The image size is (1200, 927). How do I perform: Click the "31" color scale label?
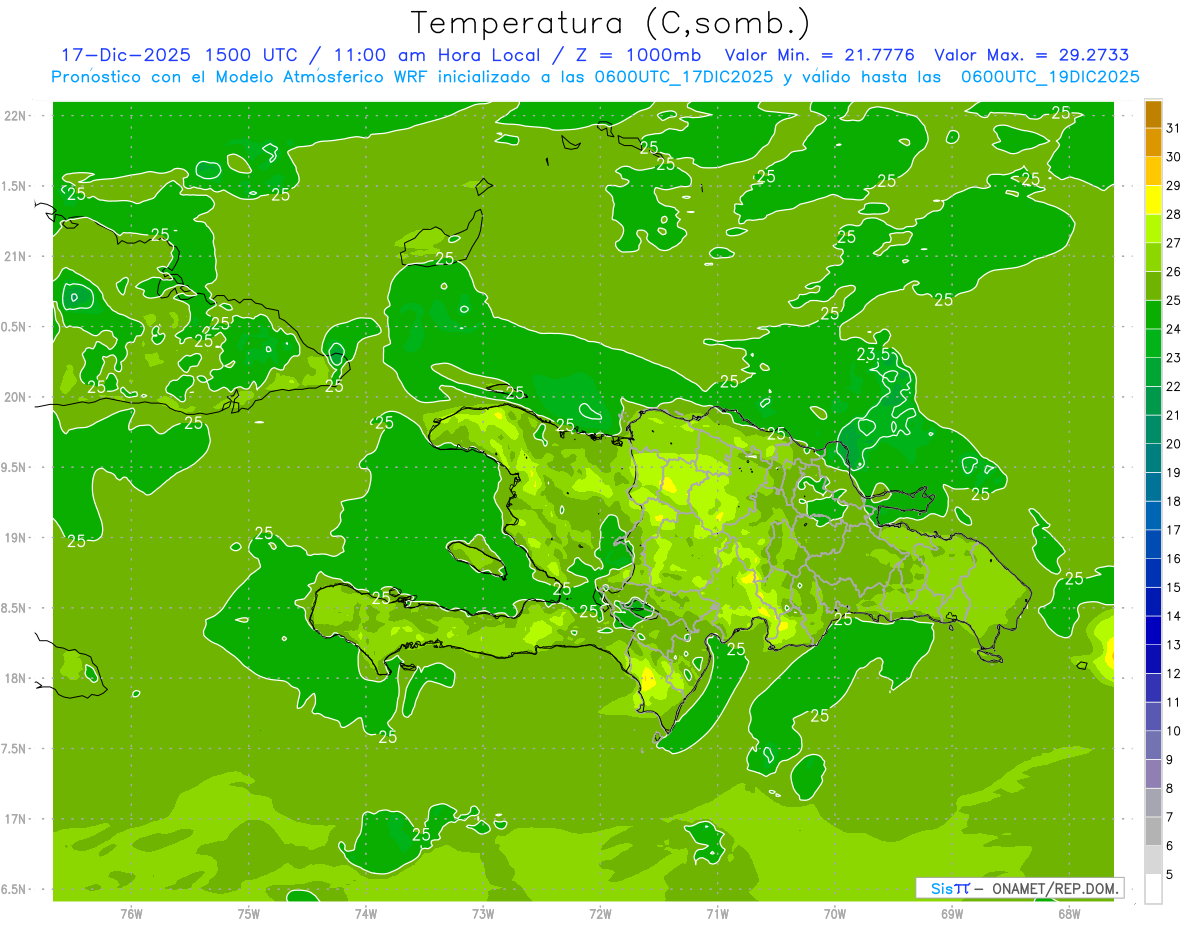pyautogui.click(x=1174, y=128)
